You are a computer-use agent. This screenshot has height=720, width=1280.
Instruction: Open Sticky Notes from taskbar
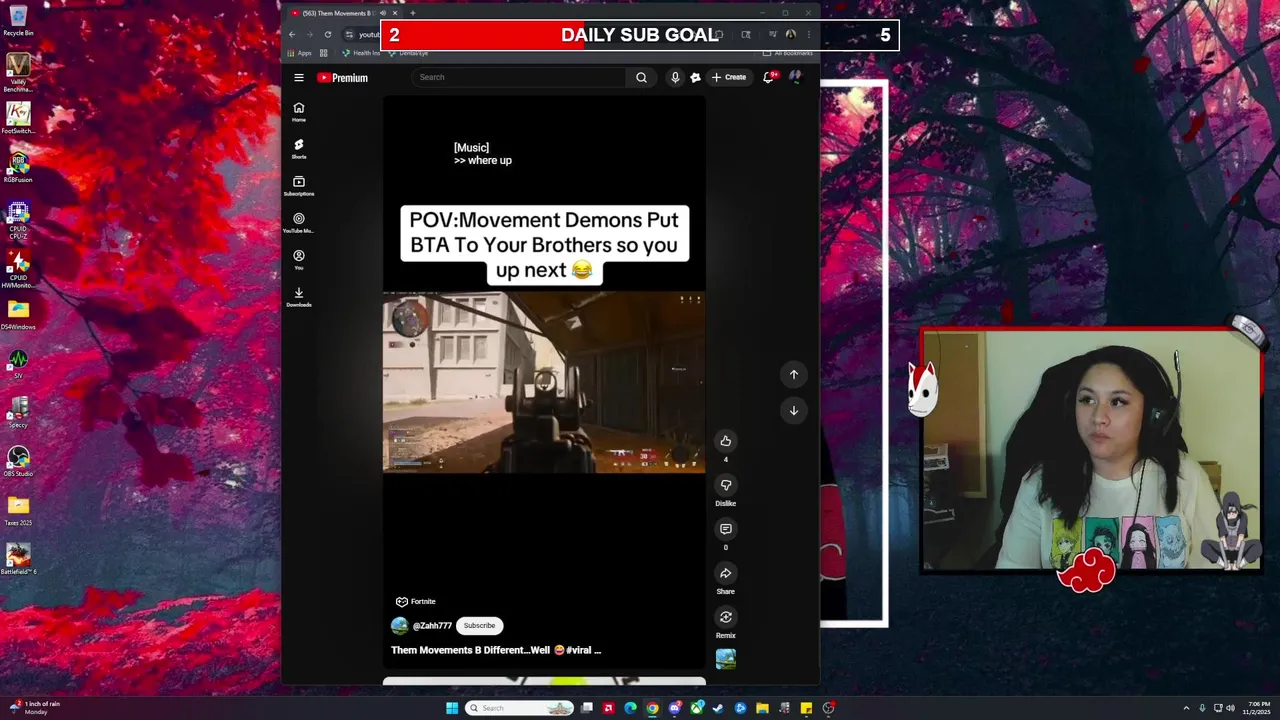click(806, 708)
